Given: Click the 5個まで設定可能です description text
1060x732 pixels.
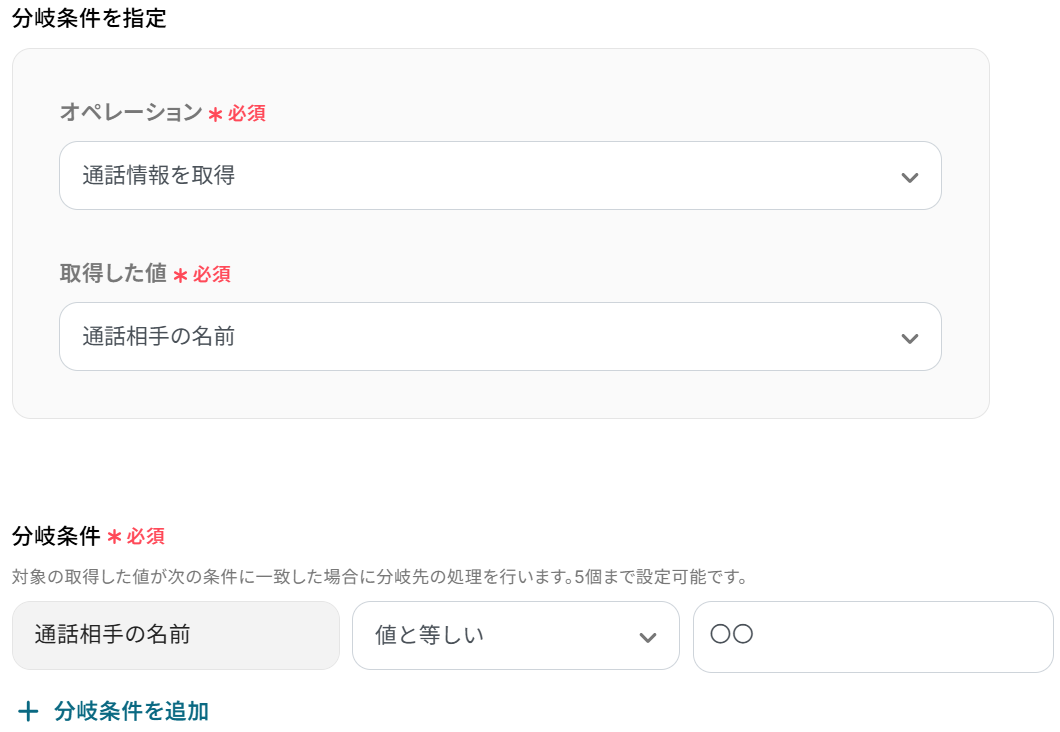Looking at the screenshot, I should pos(660,577).
